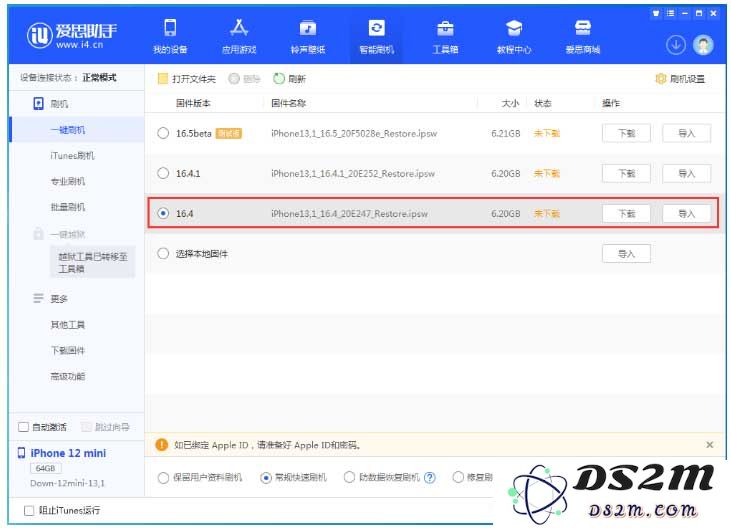Download the 16.4.1 firmware
The height and width of the screenshot is (528, 731).
click(626, 173)
